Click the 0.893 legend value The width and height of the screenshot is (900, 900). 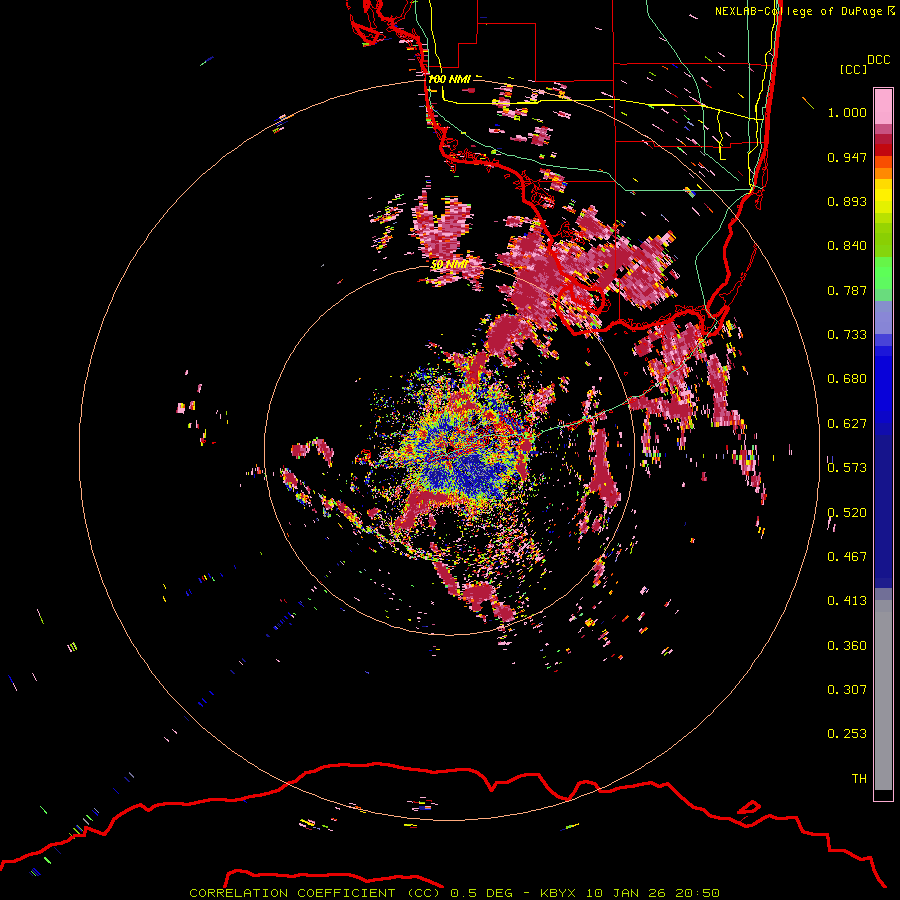click(847, 201)
